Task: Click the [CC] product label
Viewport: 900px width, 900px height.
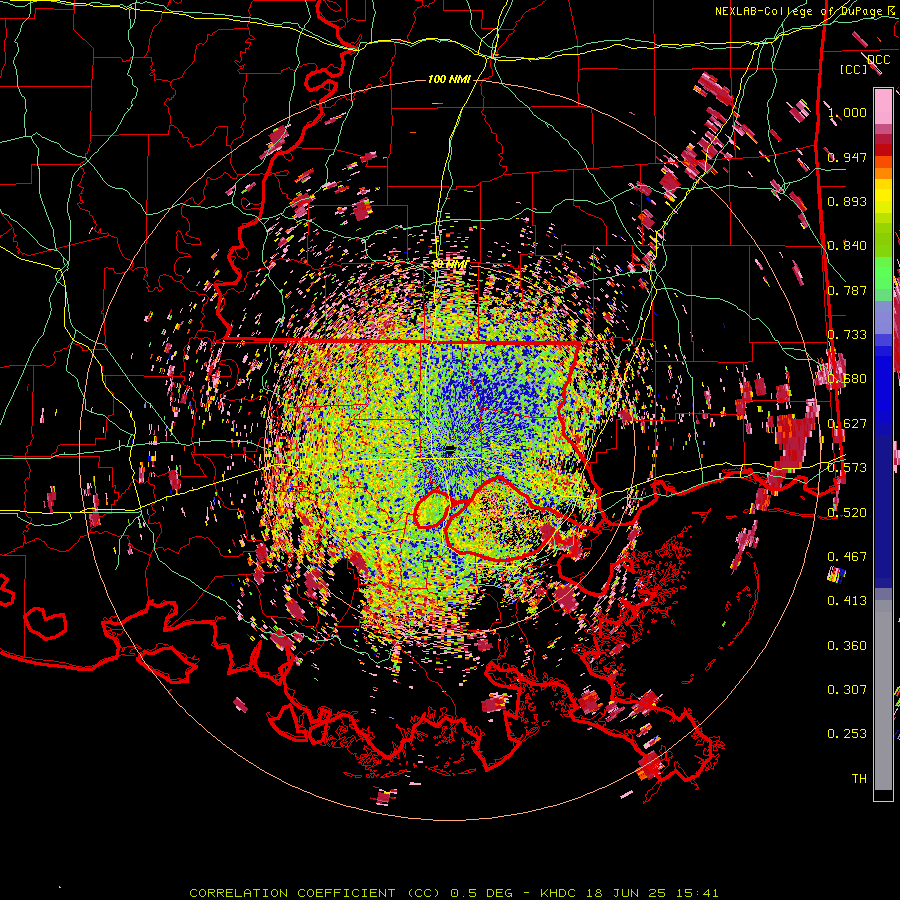Action: pyautogui.click(x=854, y=69)
